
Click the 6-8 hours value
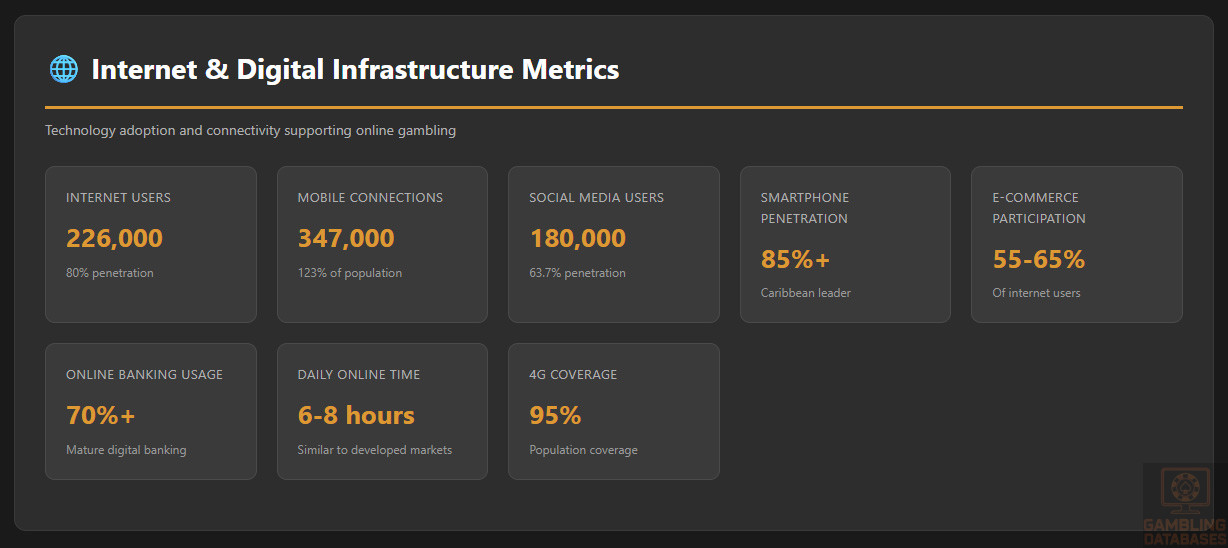click(355, 416)
